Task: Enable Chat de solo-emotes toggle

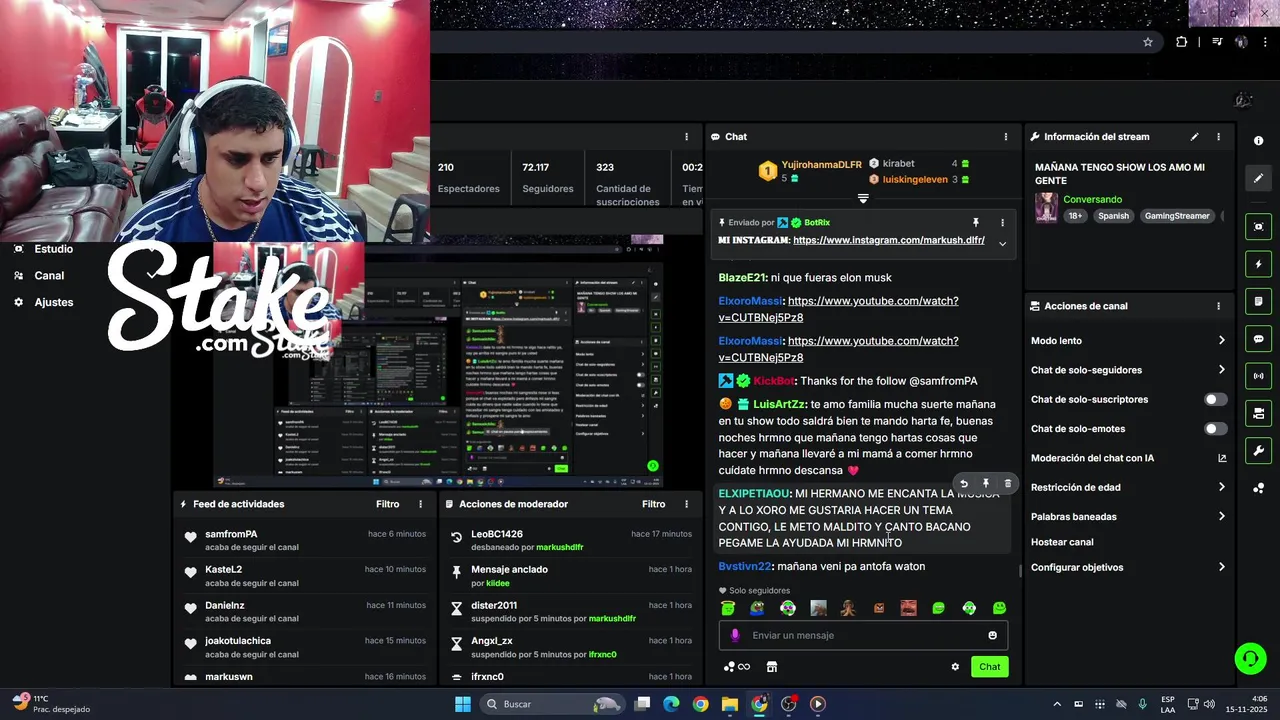Action: (1215, 429)
